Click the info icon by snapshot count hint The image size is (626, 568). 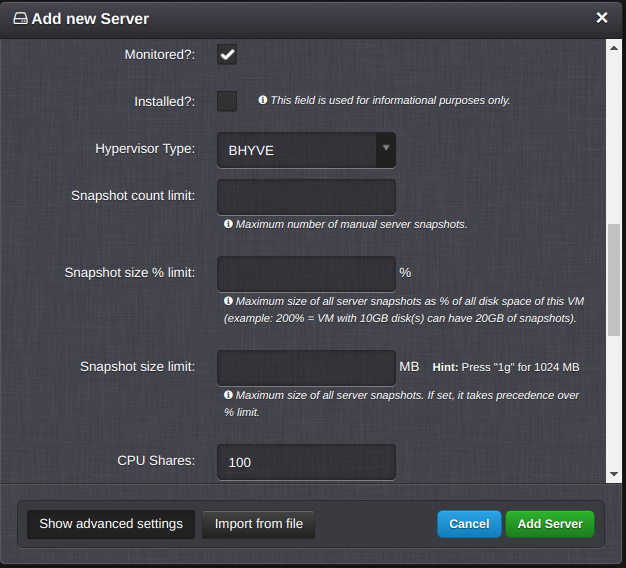click(x=228, y=224)
